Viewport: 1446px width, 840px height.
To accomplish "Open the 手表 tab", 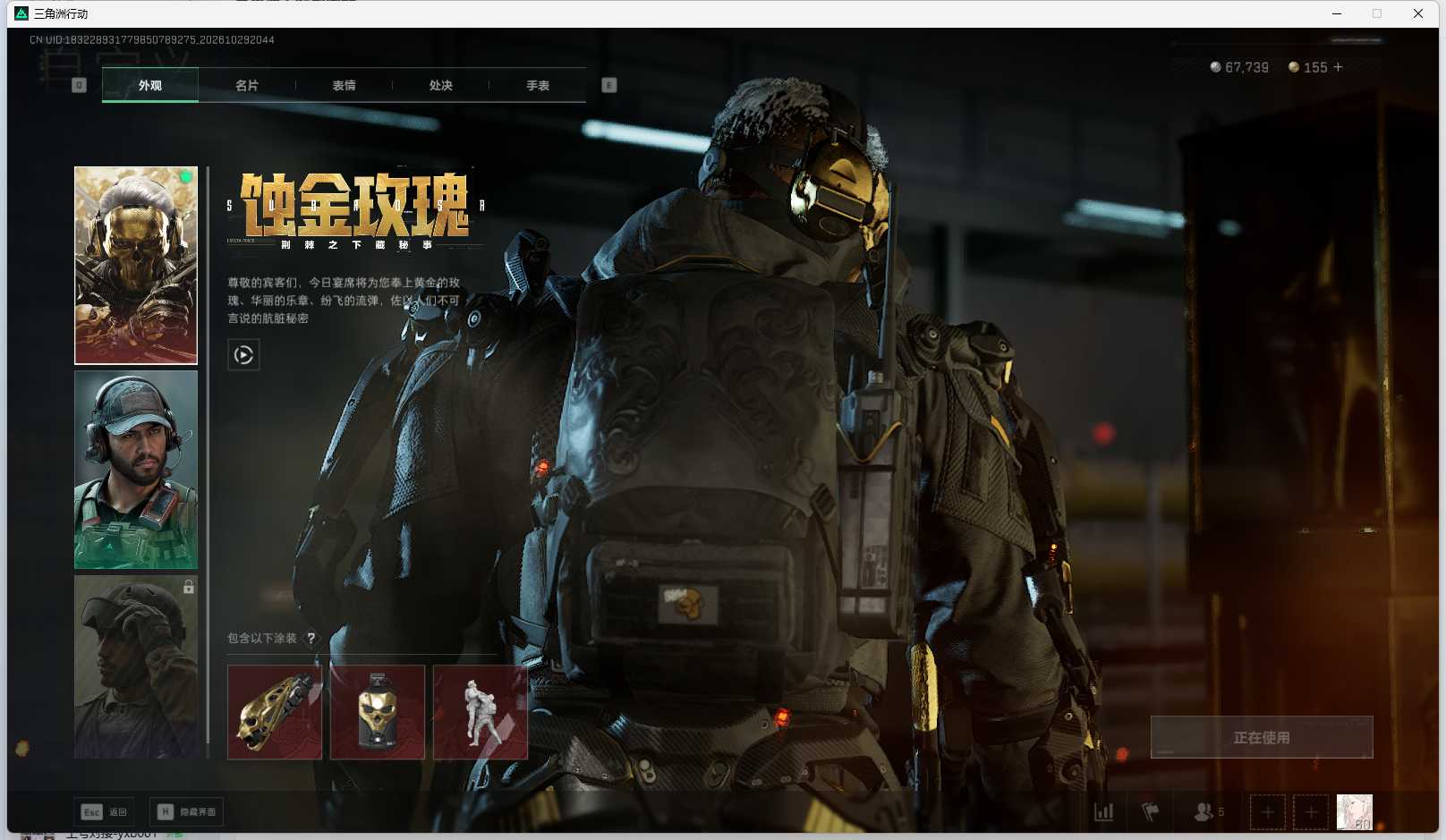I will [538, 85].
